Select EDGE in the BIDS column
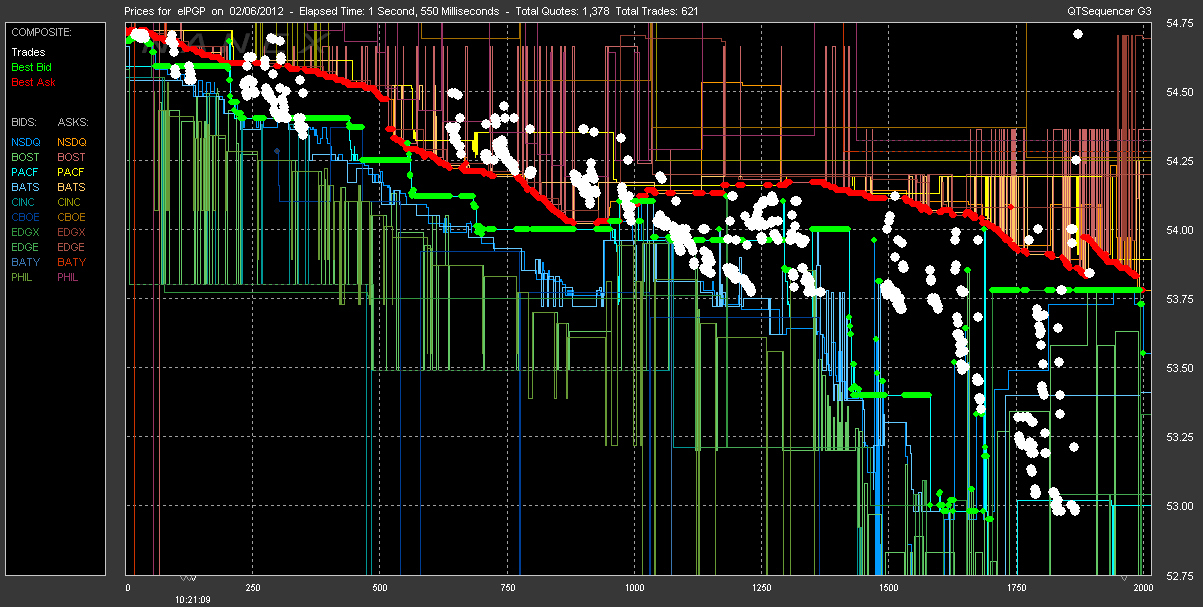Viewport: 1203px width, 607px height. point(25,247)
